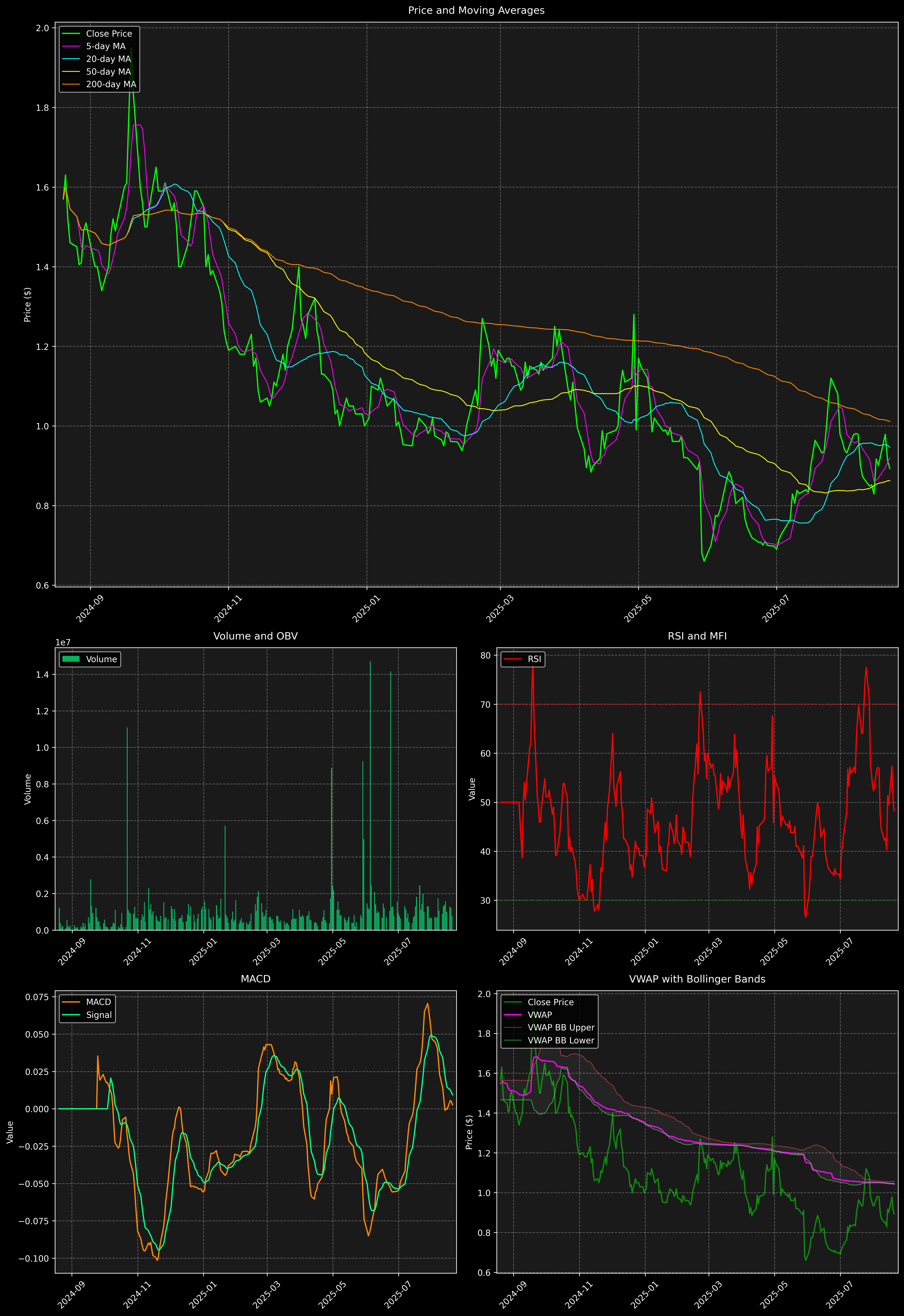The image size is (904, 1316).
Task: Select the 200-day MA legend label
Action: click(x=111, y=84)
